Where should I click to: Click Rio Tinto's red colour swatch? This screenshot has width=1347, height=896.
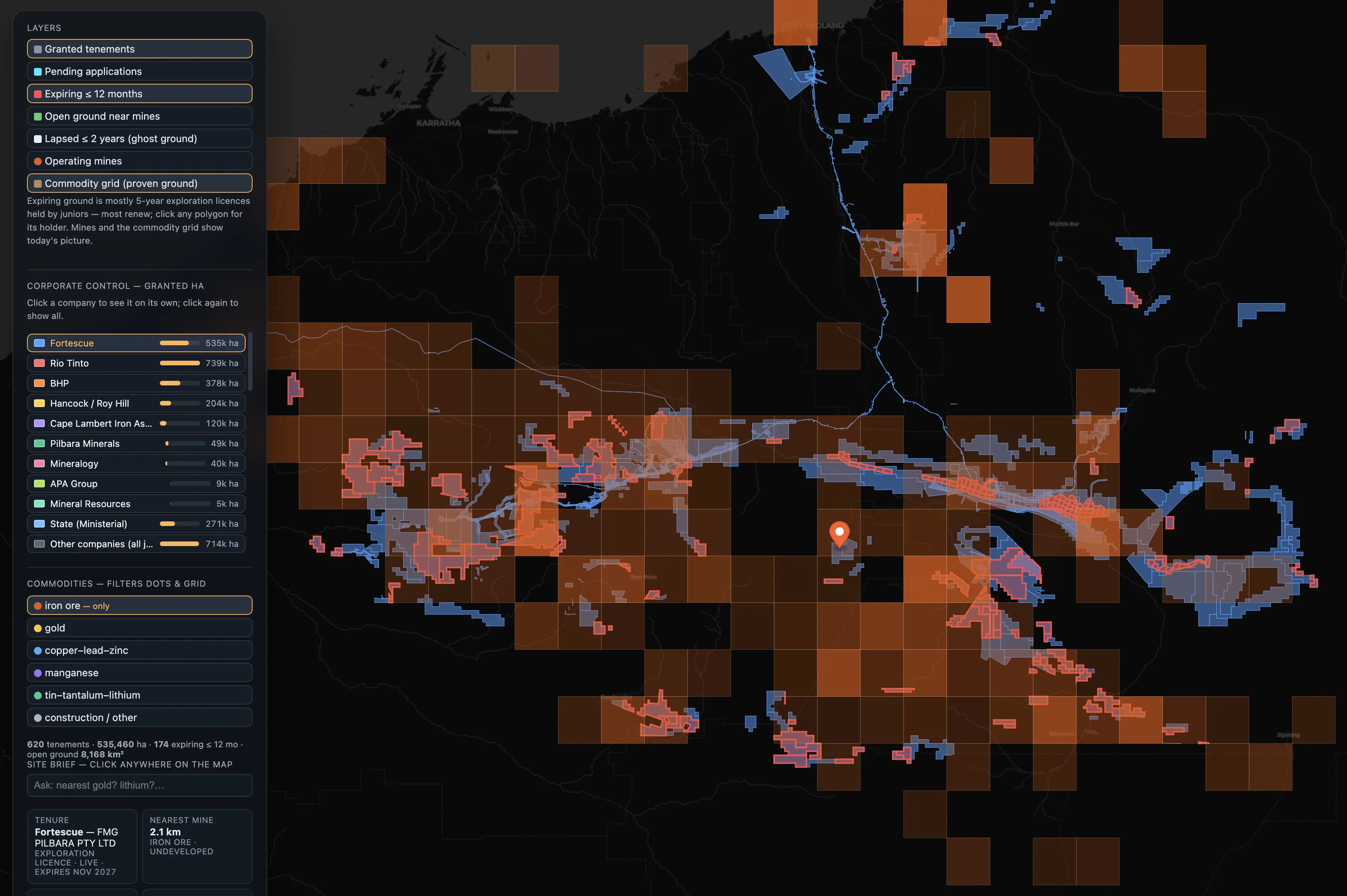coord(39,363)
